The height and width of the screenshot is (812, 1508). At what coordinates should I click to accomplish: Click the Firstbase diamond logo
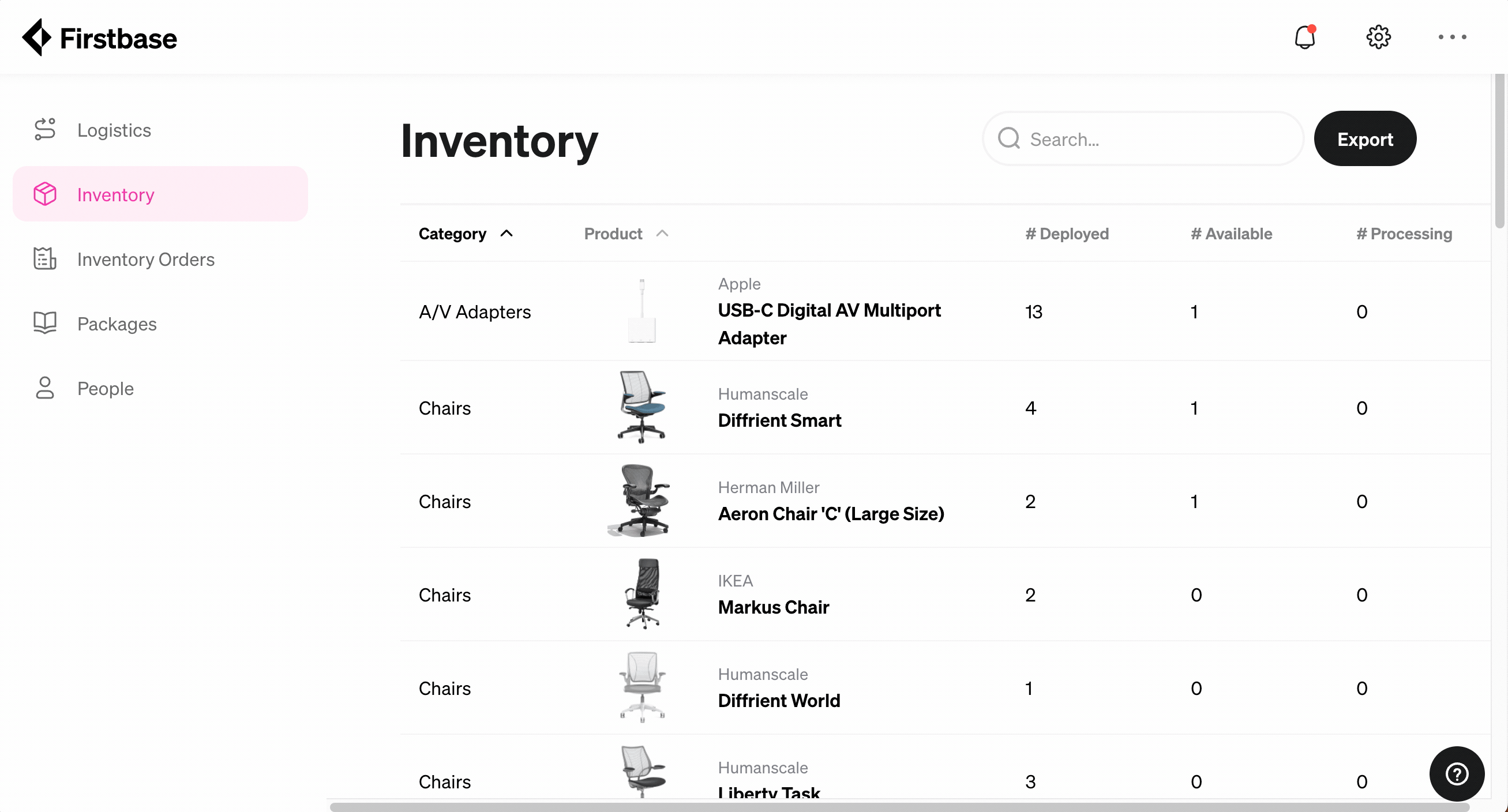[37, 37]
